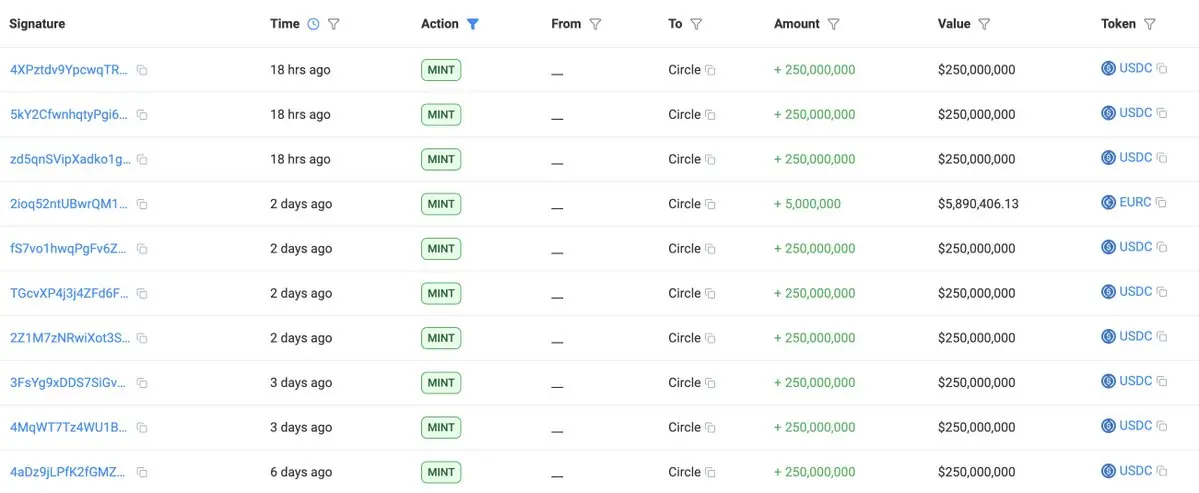
Task: Open the From column filter
Action: click(x=595, y=24)
